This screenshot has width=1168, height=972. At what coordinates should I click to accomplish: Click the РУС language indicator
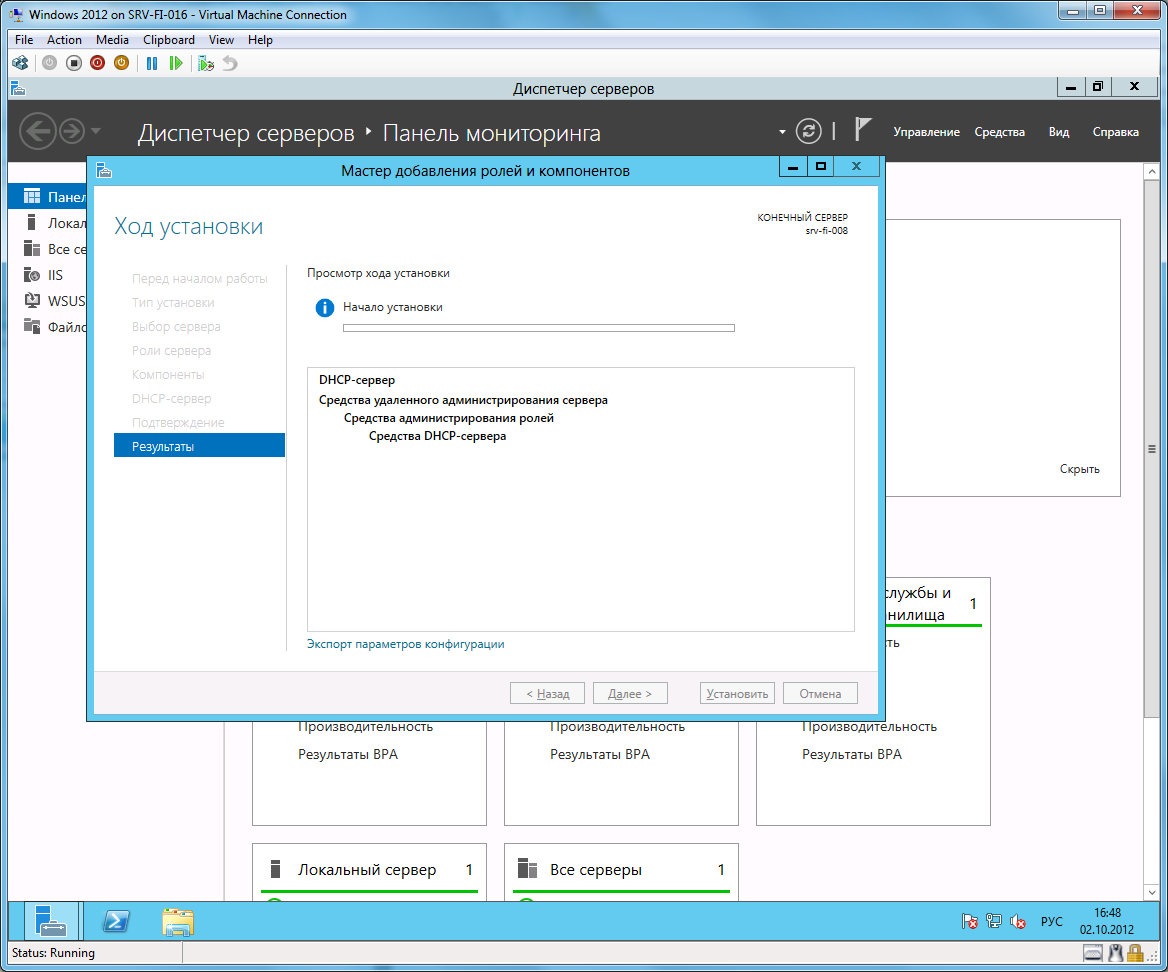(x=1051, y=921)
